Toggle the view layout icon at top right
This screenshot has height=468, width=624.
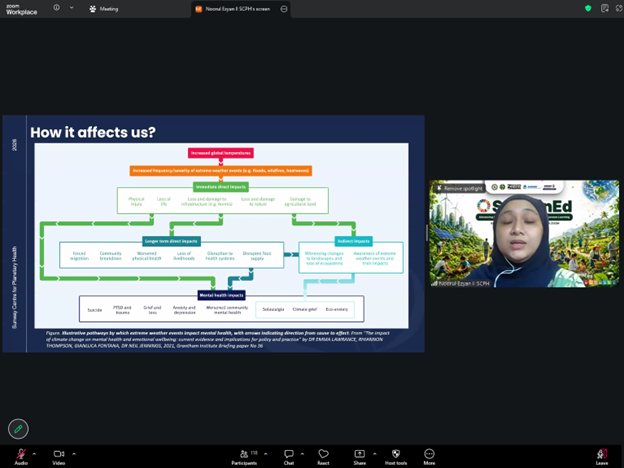click(609, 8)
